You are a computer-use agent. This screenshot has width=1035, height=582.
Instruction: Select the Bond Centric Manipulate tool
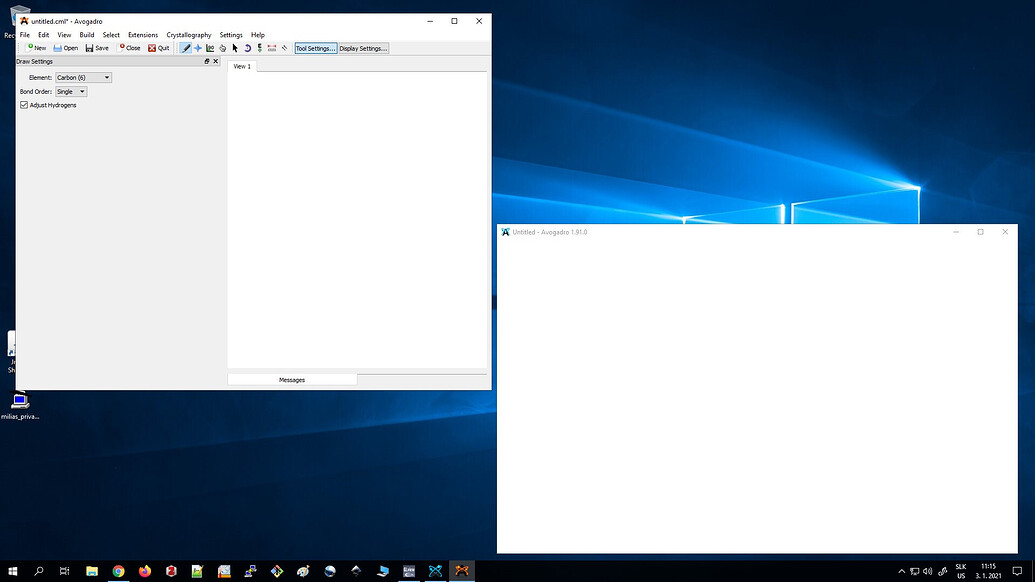211,48
